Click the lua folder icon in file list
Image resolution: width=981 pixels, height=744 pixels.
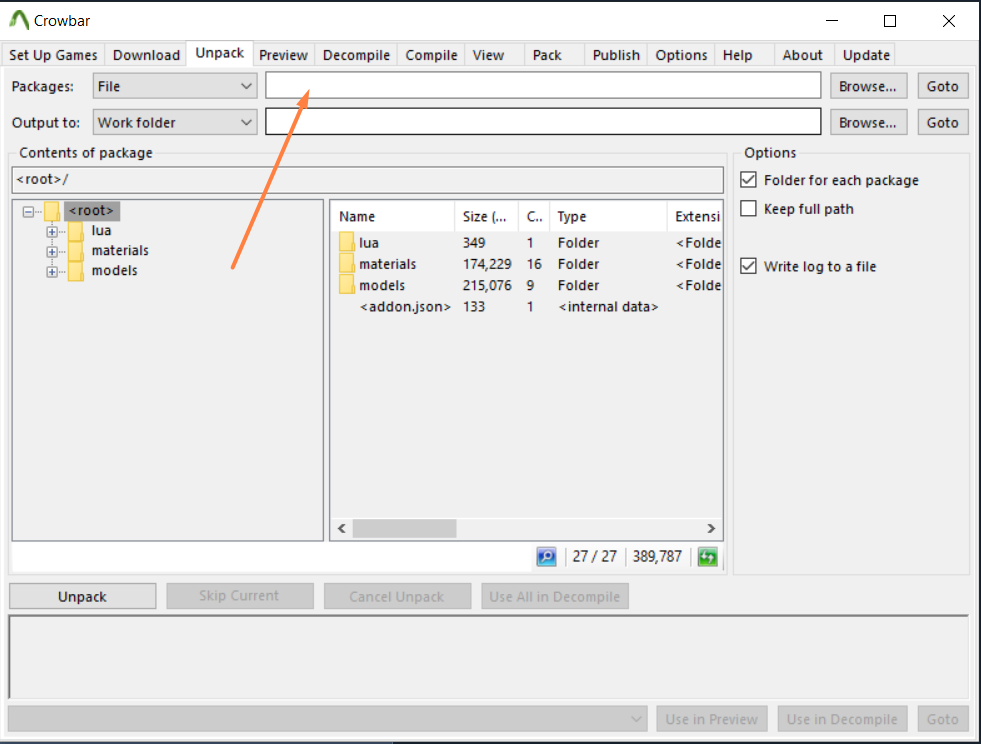click(x=347, y=242)
